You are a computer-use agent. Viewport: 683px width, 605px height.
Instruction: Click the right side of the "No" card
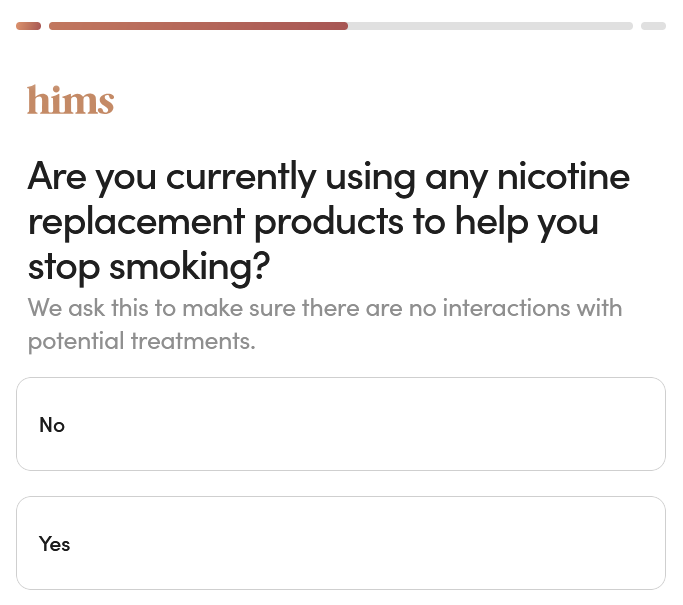pos(600,424)
